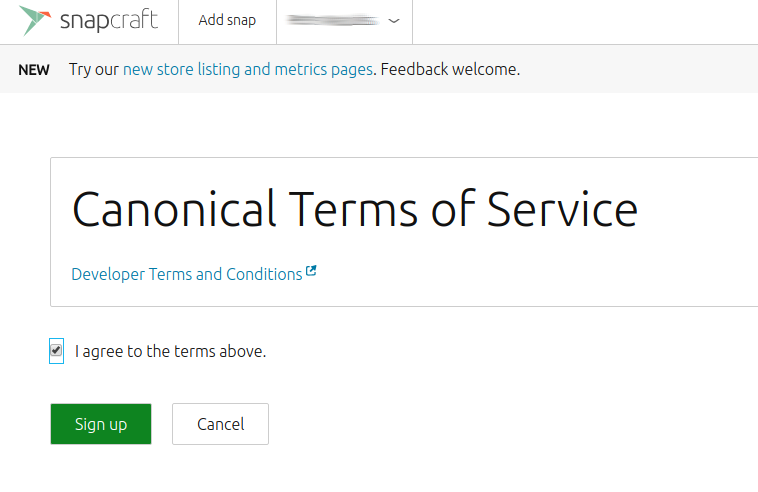Click the green Sign up button
Screen dimensions: 758x492
pos(101,424)
